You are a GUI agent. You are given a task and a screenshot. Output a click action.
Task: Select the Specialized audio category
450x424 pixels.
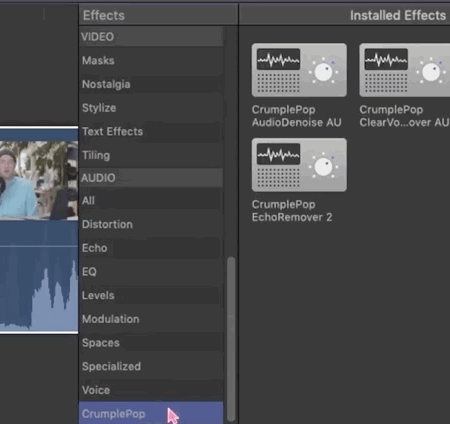click(x=151, y=366)
